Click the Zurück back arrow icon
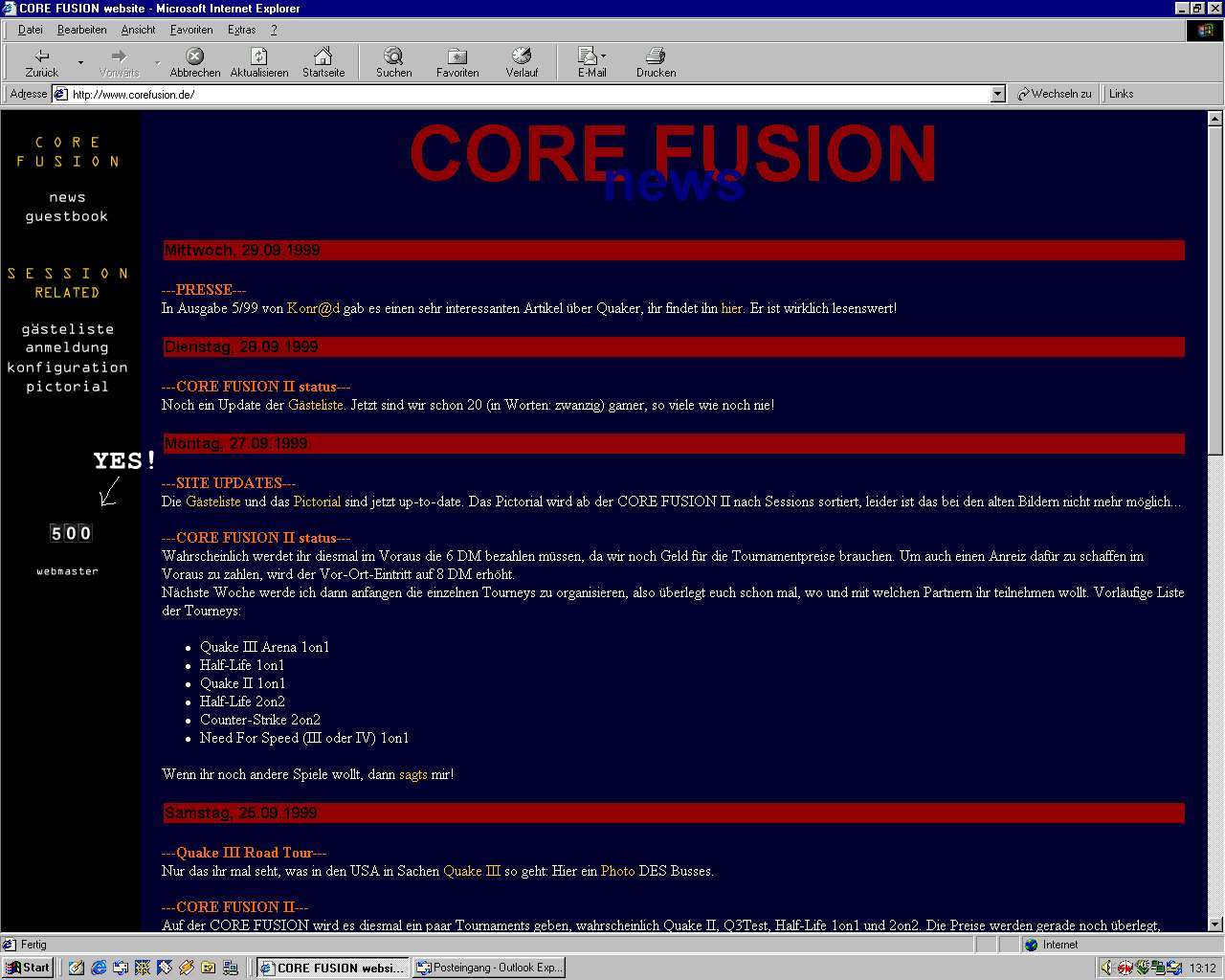Image resolution: width=1225 pixels, height=980 pixels. click(x=41, y=56)
